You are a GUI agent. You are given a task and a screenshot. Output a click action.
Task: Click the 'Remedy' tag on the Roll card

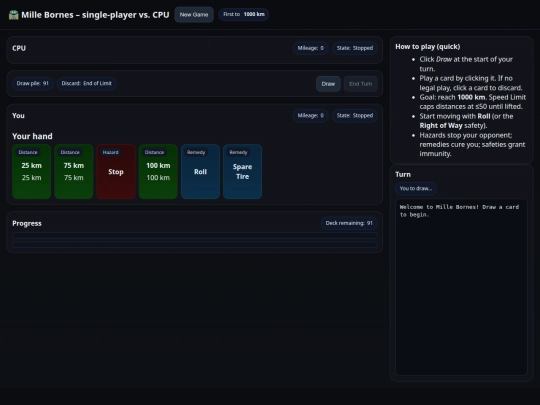point(196,152)
